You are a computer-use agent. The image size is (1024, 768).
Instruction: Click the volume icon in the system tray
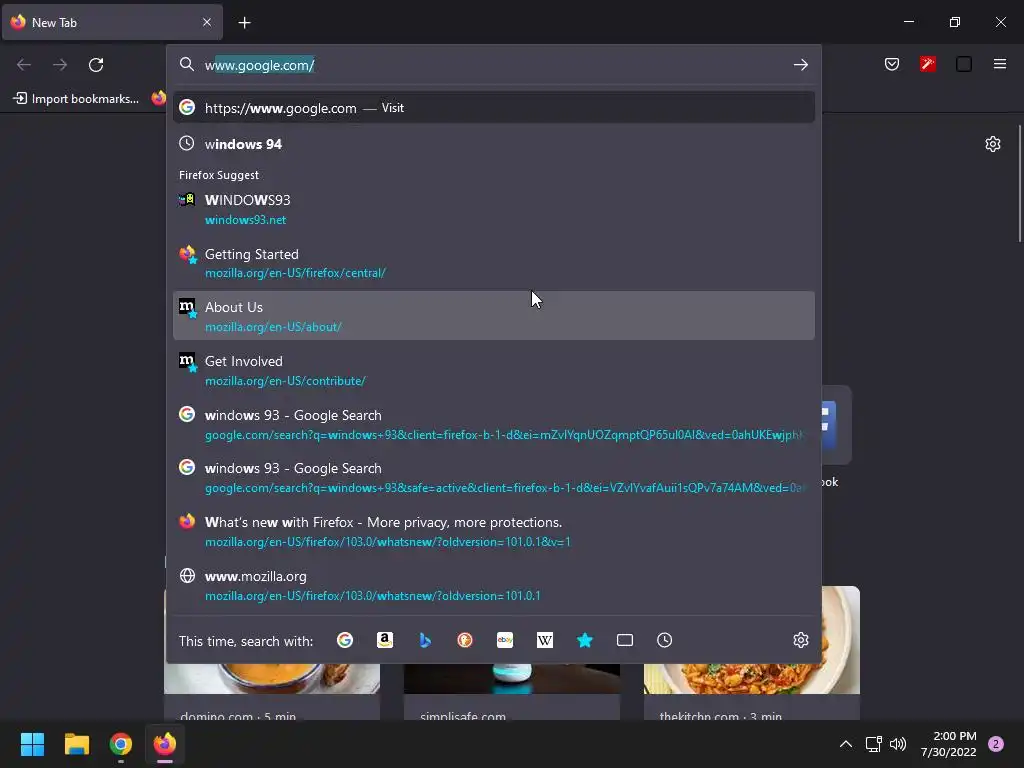click(899, 744)
